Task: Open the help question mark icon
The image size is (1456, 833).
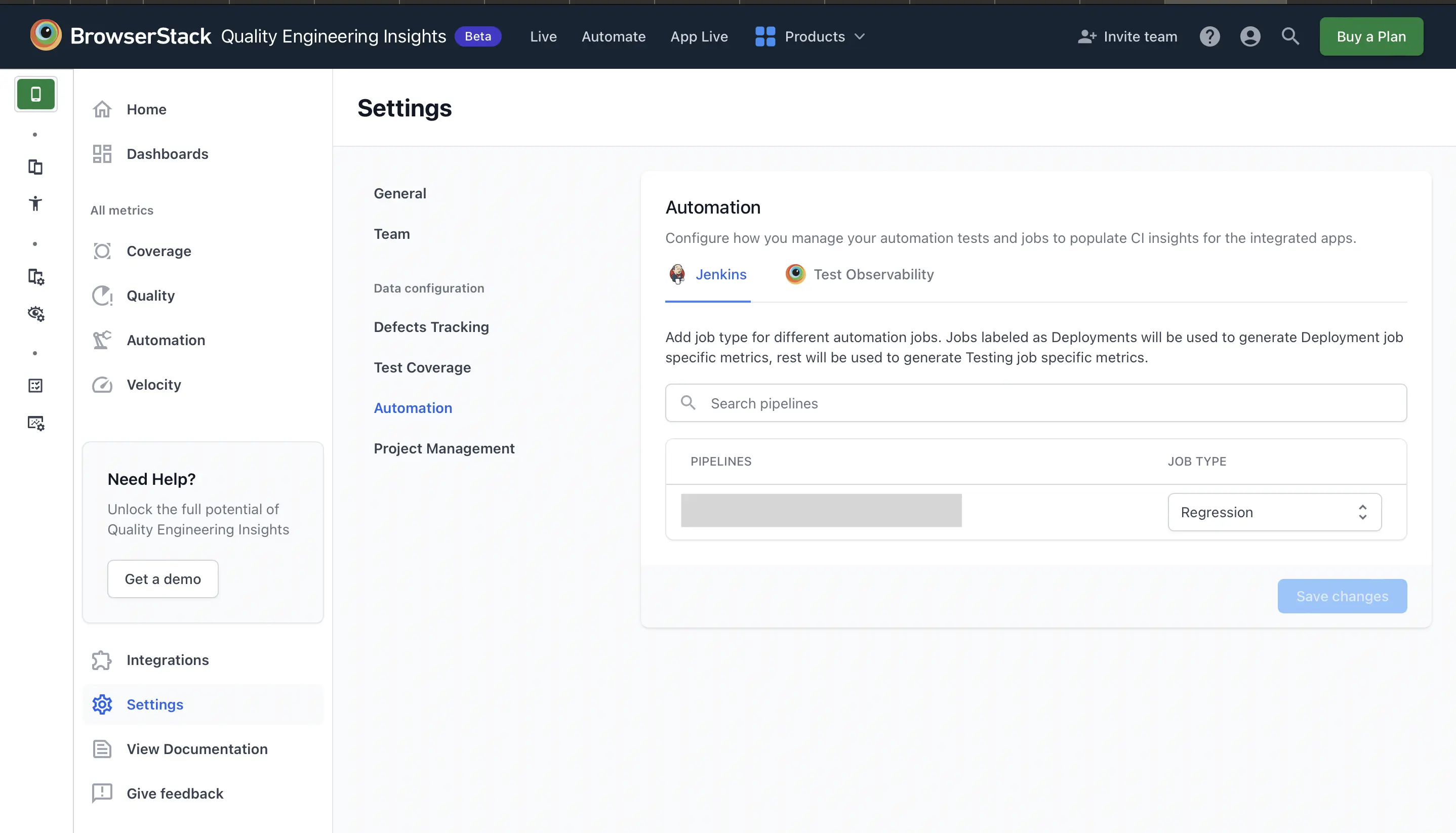Action: pos(1210,36)
